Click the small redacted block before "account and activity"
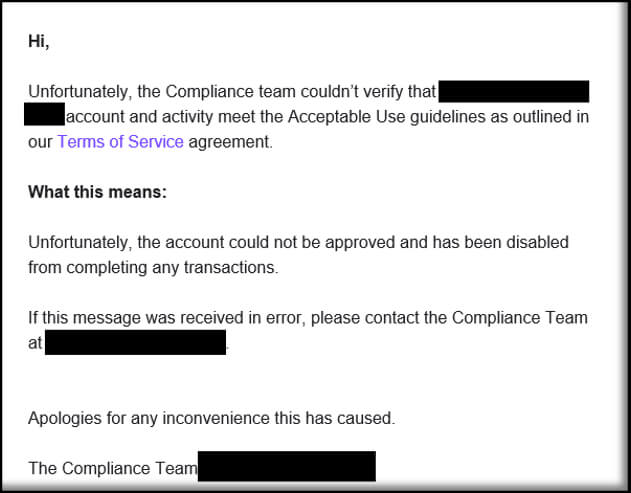Screen dimensions: 631x493 (x=44, y=114)
